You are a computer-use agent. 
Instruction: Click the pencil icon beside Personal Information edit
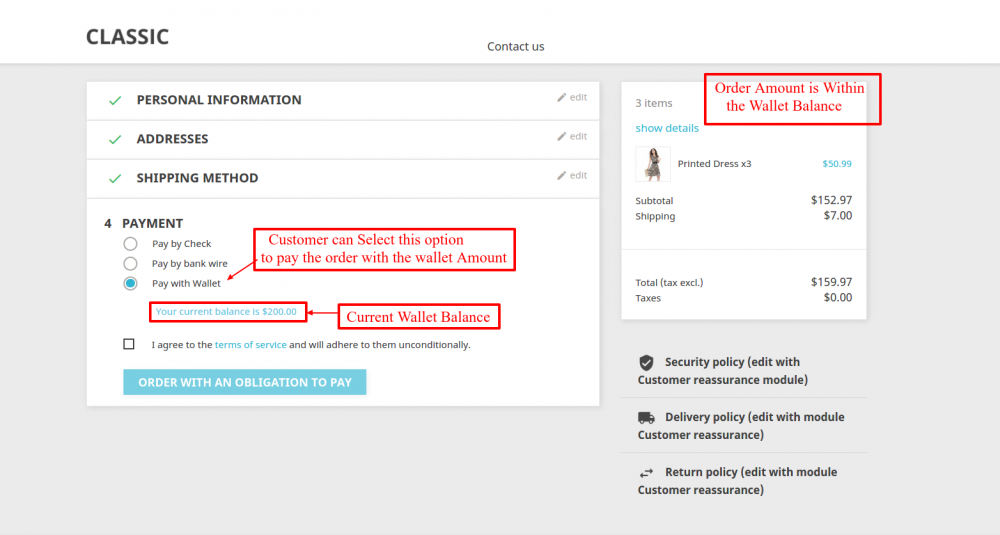[x=561, y=98]
